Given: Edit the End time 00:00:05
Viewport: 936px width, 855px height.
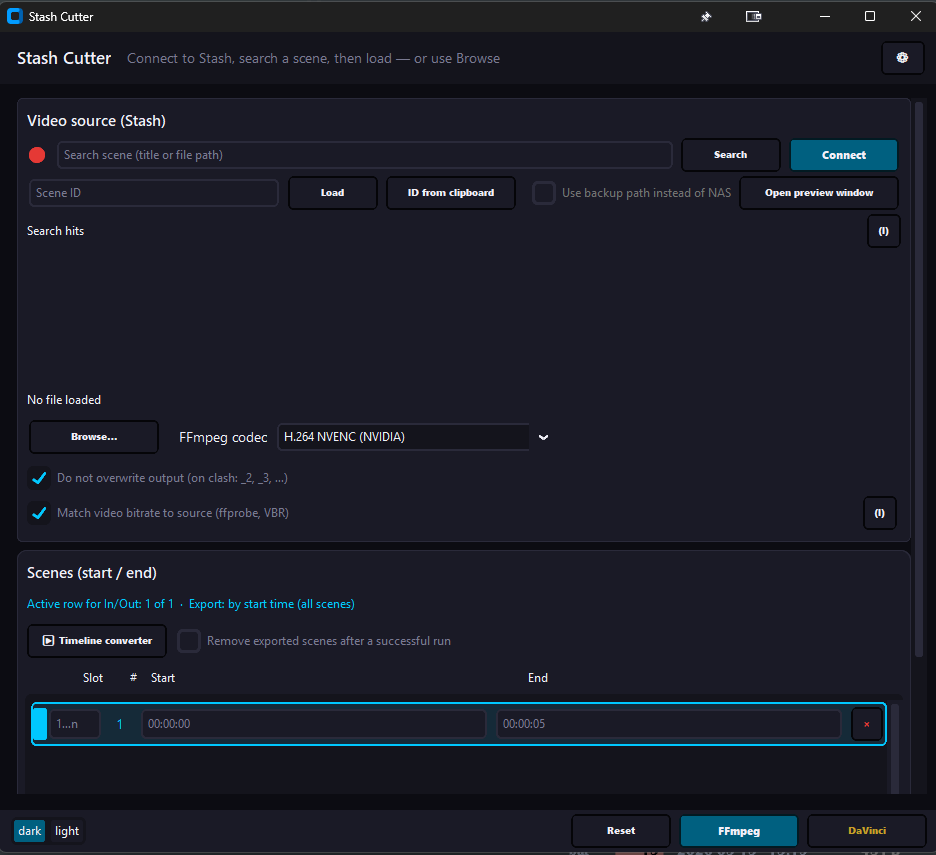Looking at the screenshot, I should point(669,724).
